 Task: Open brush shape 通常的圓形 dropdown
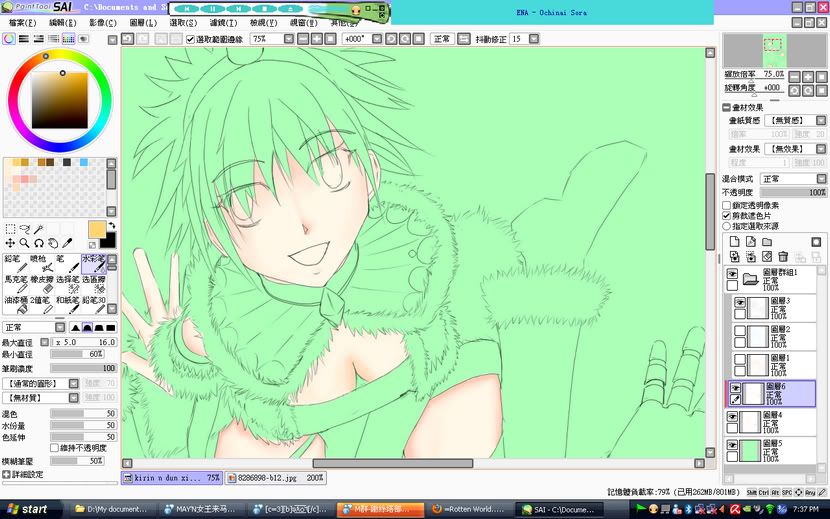pyautogui.click(x=74, y=383)
